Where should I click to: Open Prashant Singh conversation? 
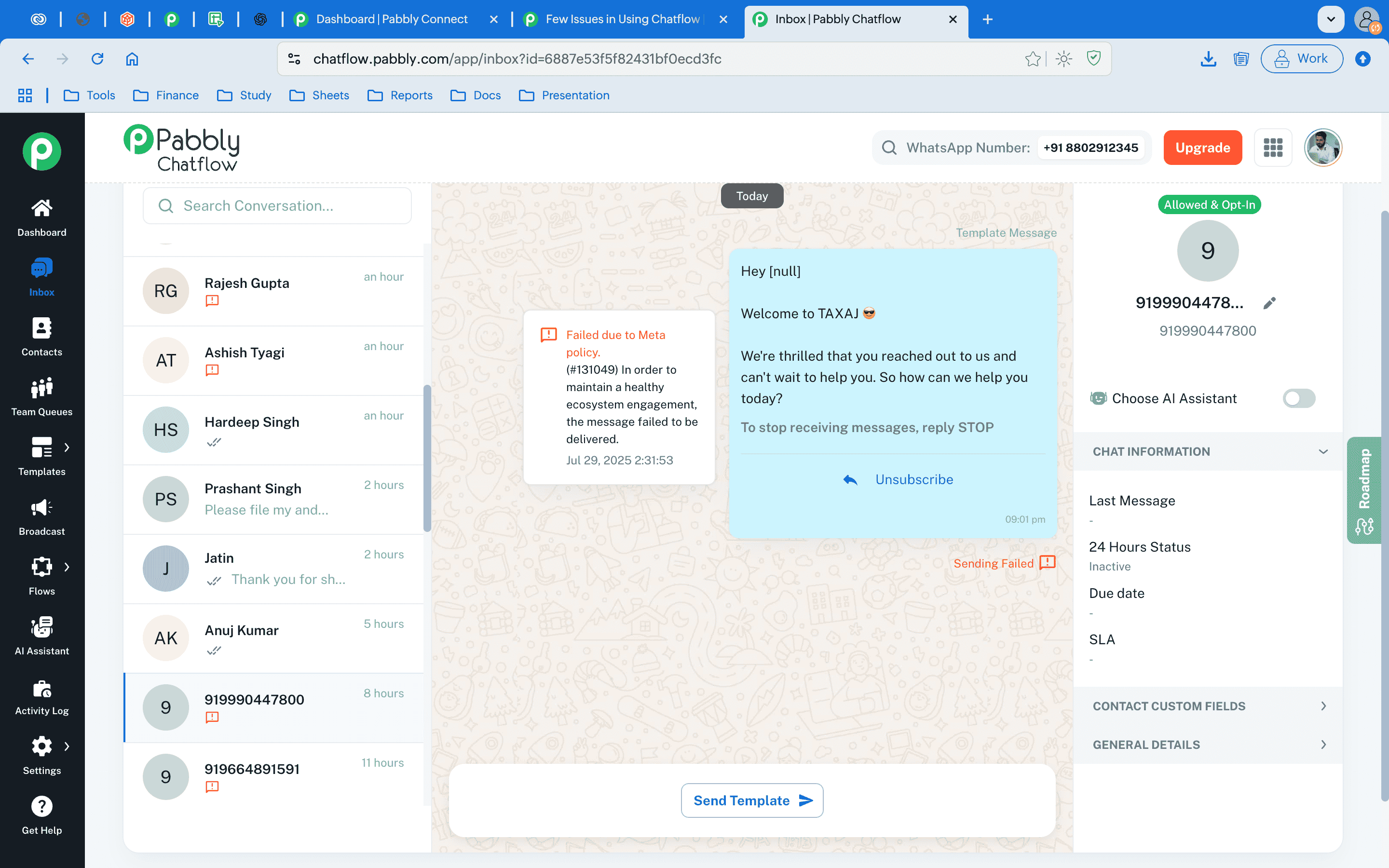274,500
